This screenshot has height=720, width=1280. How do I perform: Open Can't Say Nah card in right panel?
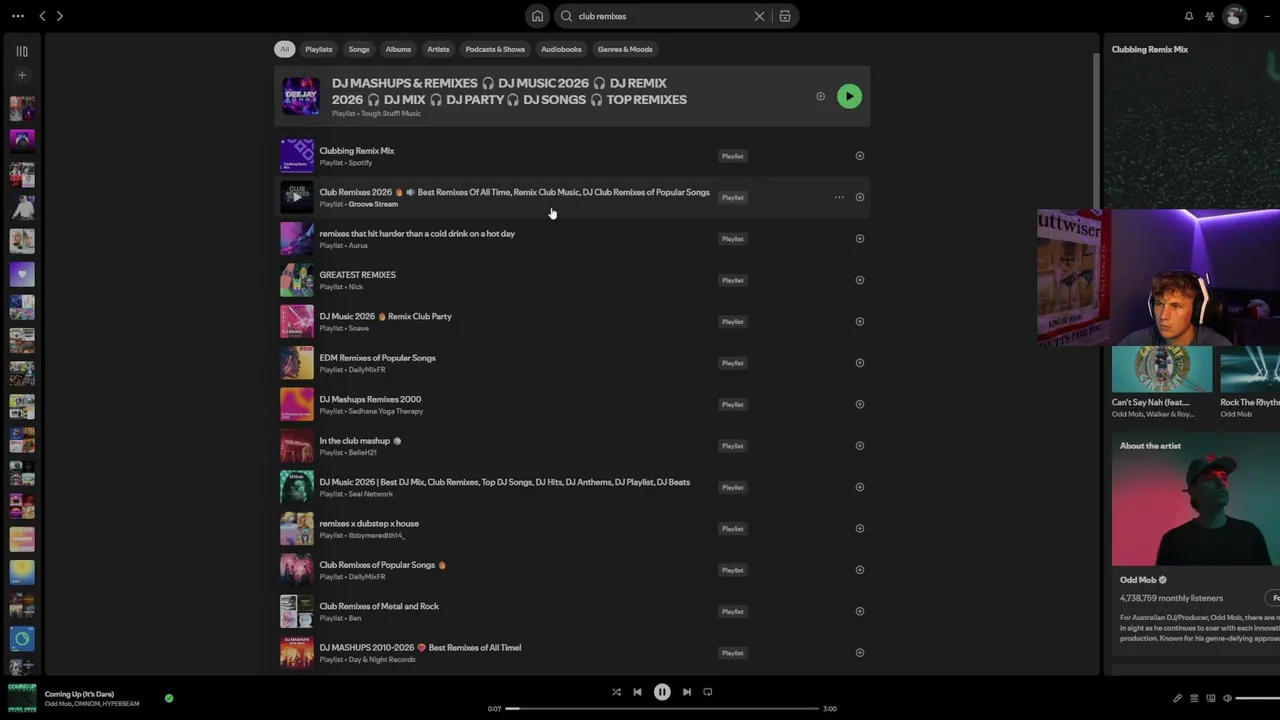(1162, 381)
